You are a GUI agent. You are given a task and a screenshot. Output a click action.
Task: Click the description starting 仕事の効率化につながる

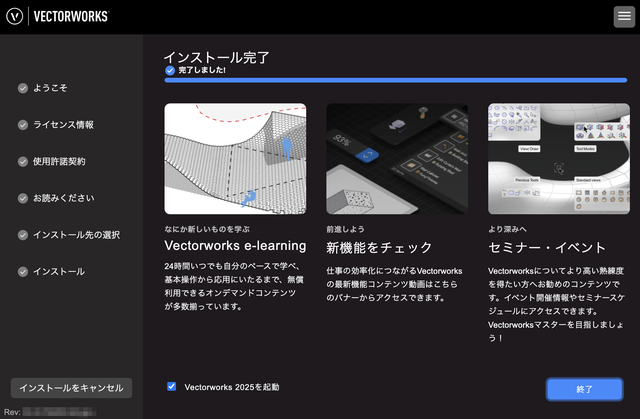pyautogui.click(x=394, y=284)
